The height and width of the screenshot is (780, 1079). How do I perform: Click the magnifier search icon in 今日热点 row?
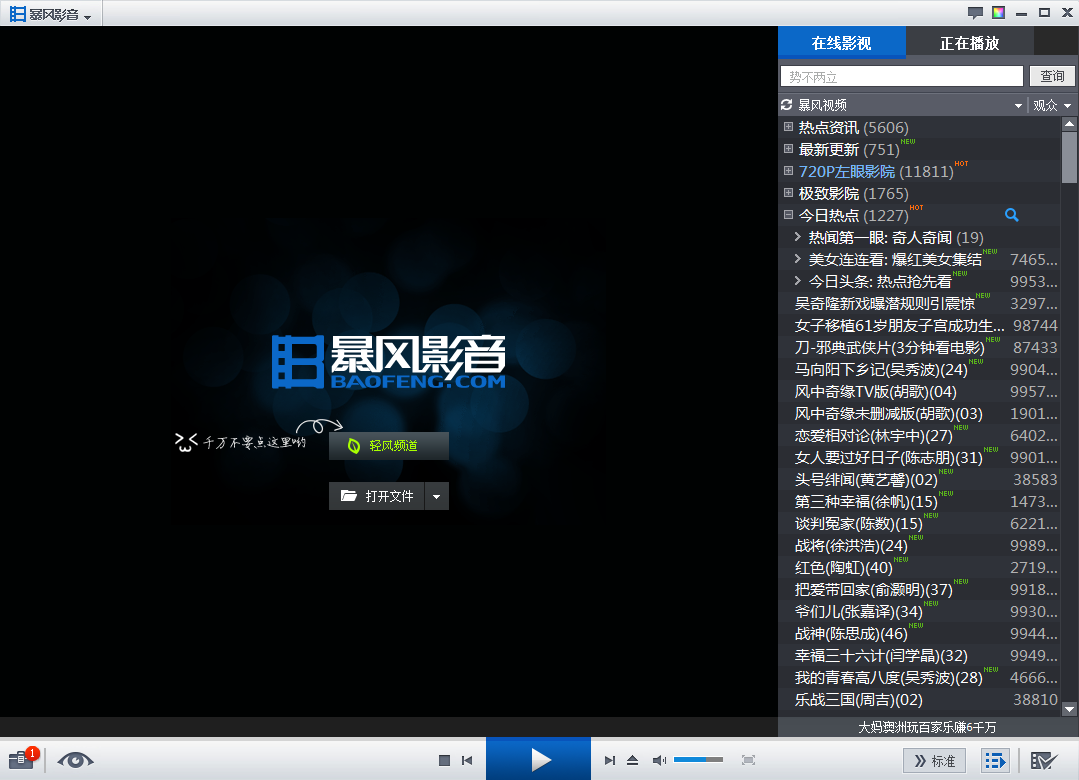(1011, 215)
